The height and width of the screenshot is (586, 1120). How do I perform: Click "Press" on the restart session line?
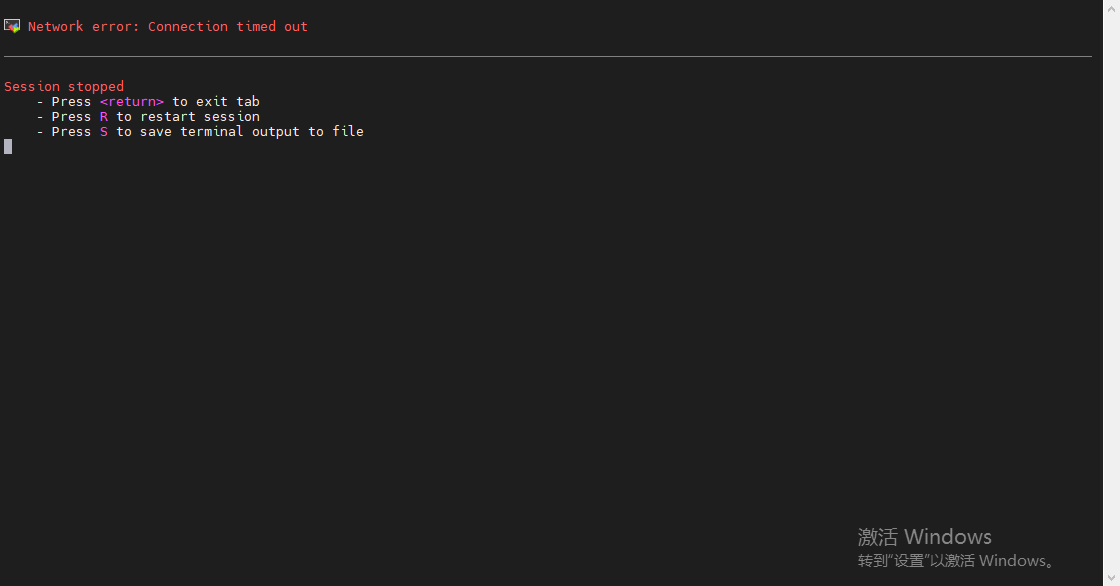click(x=71, y=117)
